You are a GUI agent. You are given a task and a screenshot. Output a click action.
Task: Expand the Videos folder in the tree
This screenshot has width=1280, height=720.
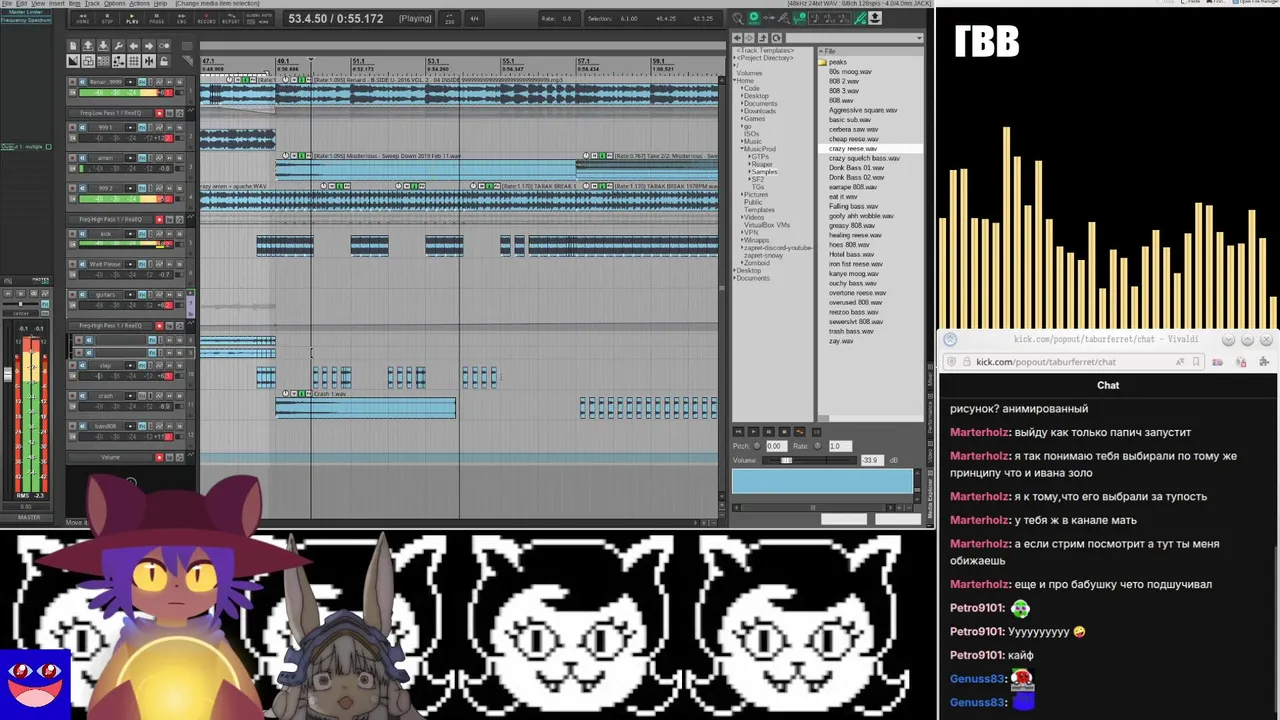coord(742,217)
